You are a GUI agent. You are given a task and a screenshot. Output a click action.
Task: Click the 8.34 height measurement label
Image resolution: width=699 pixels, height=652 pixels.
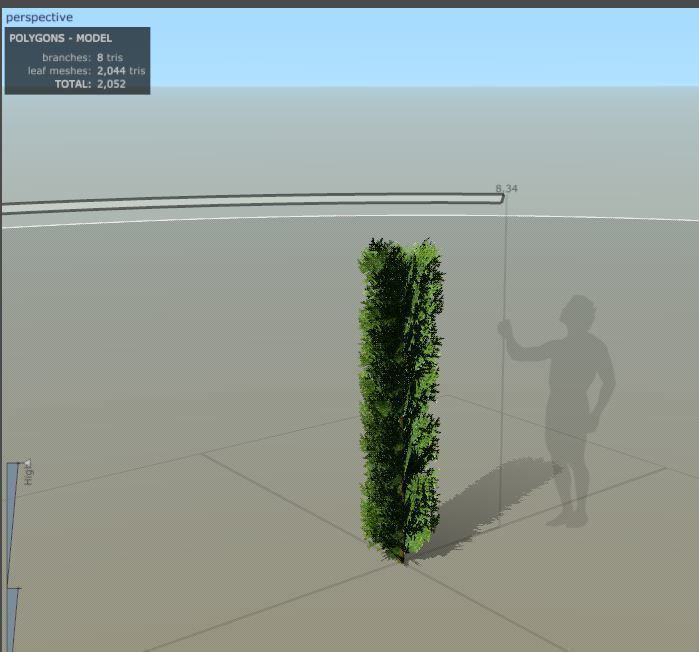point(507,189)
